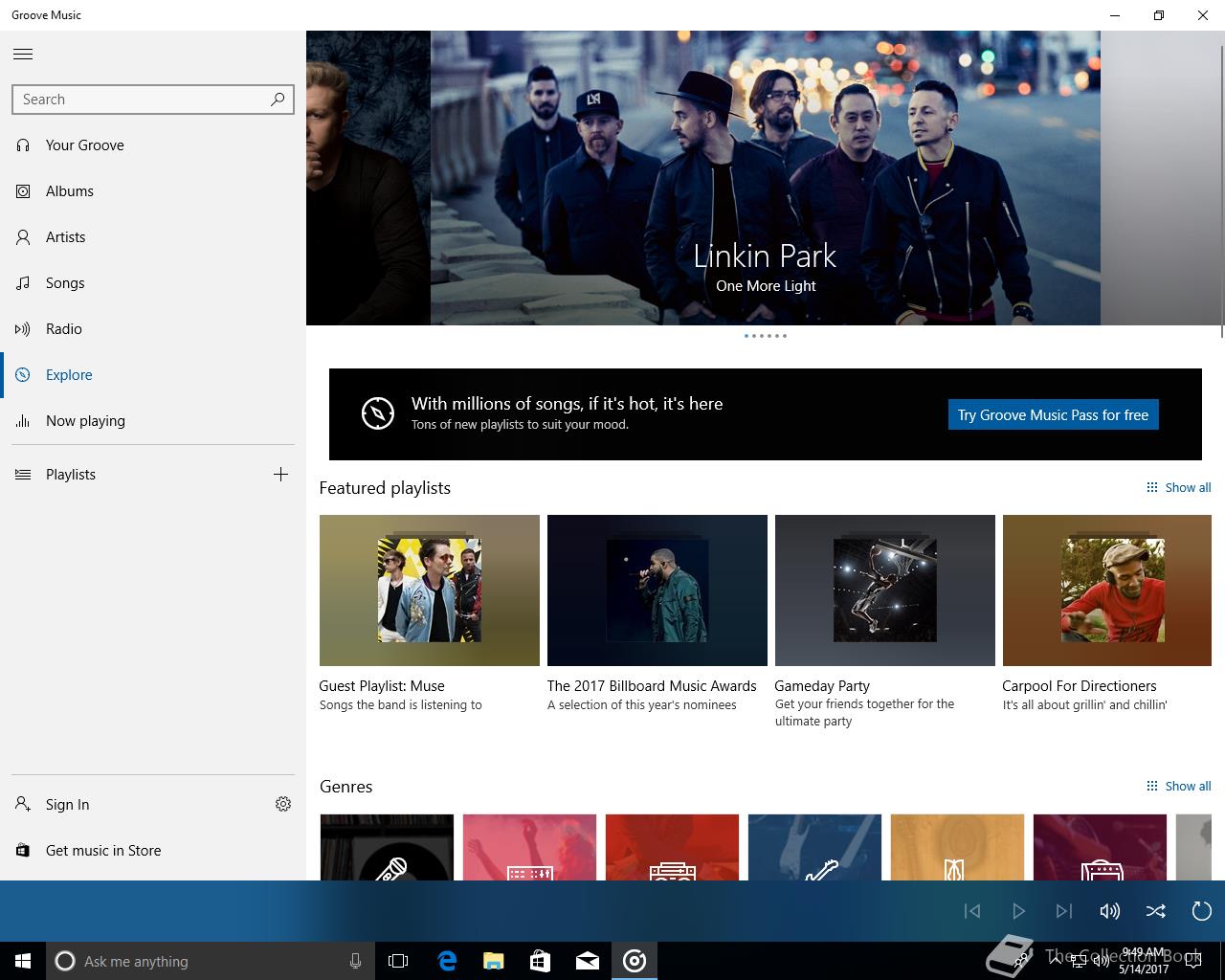
Task: Click Cortana Ask me anything box
Action: click(211, 961)
